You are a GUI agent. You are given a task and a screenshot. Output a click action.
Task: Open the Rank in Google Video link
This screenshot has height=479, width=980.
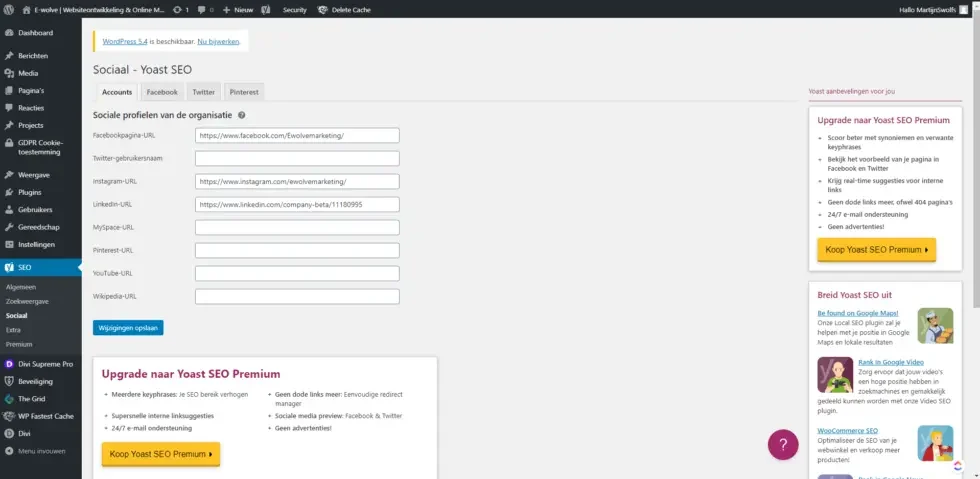pyautogui.click(x=891, y=362)
